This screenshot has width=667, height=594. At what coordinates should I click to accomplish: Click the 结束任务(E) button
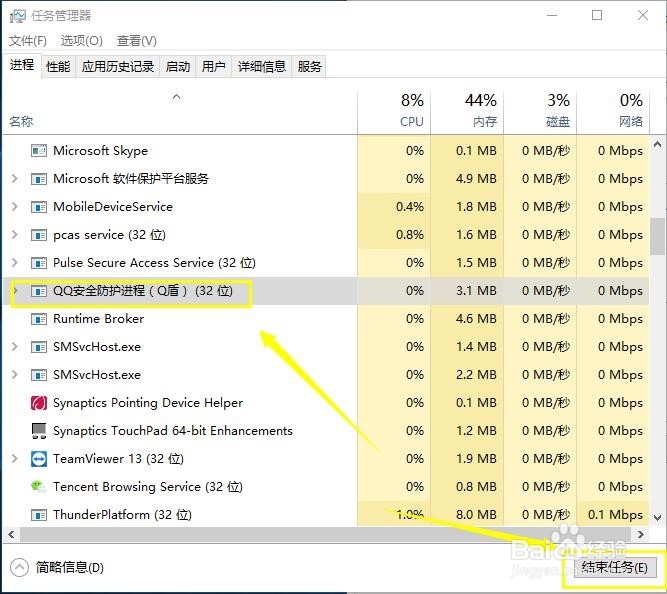615,567
